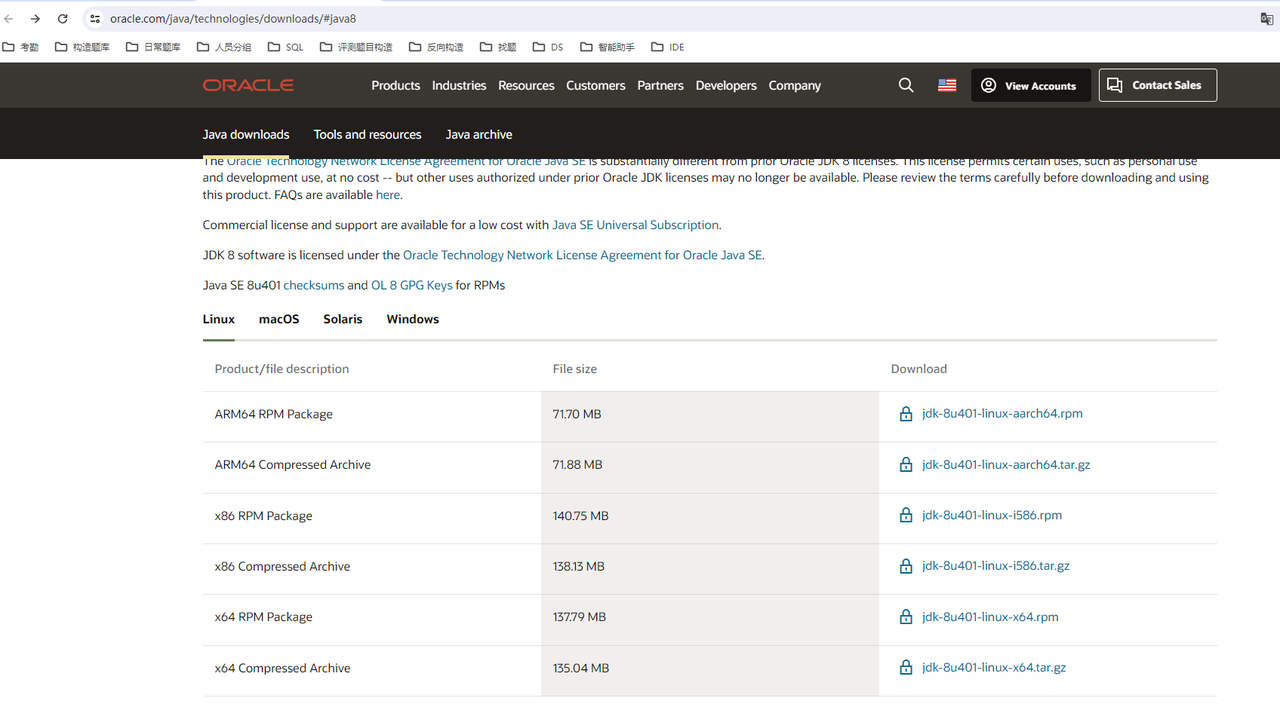
Task: Download jdk-8u401-linux-aarch64.tar.gz
Action: click(x=1006, y=465)
